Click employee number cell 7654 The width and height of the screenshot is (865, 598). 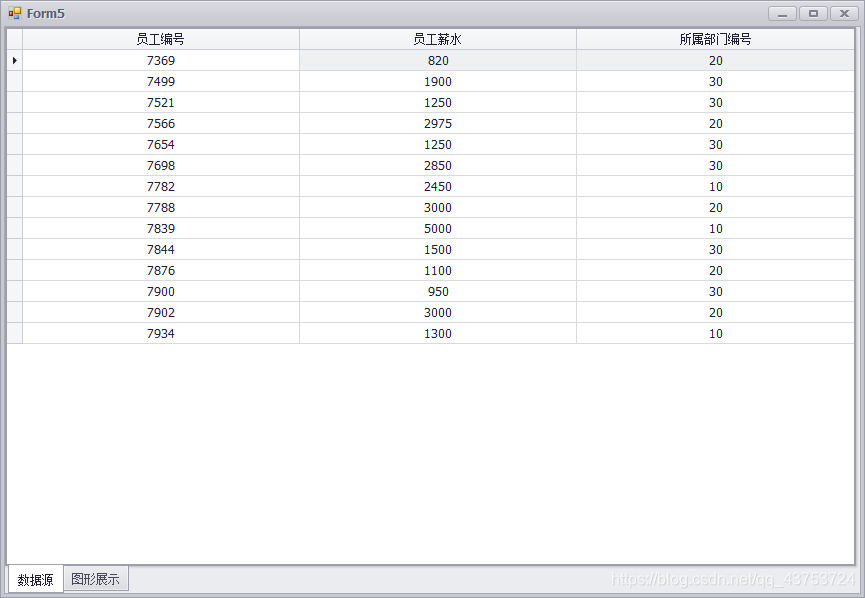161,144
